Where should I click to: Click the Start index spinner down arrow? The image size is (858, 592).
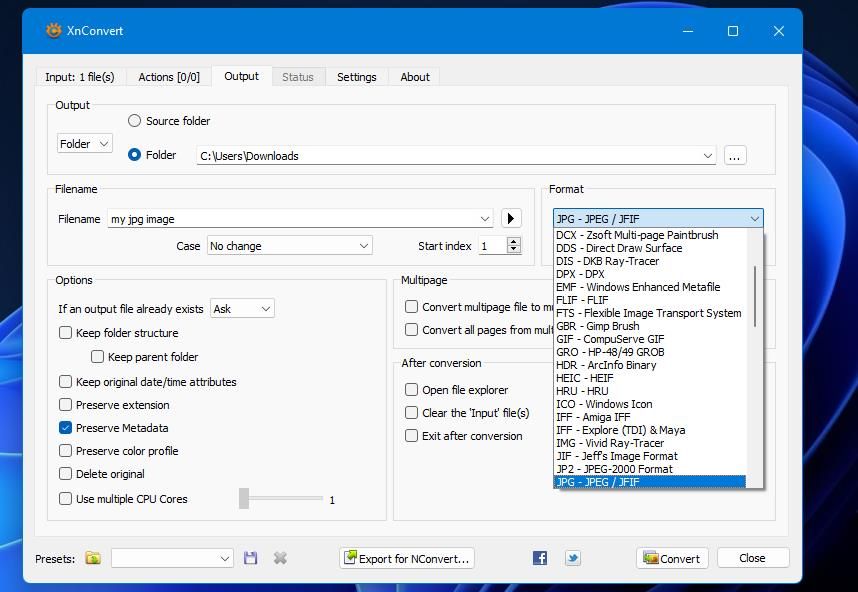point(513,249)
